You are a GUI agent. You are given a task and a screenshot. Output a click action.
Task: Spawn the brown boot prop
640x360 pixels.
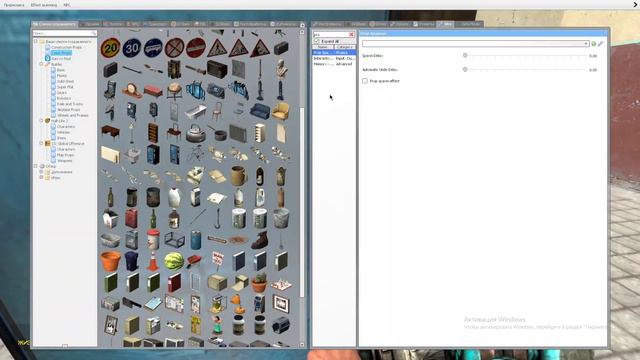[260, 239]
